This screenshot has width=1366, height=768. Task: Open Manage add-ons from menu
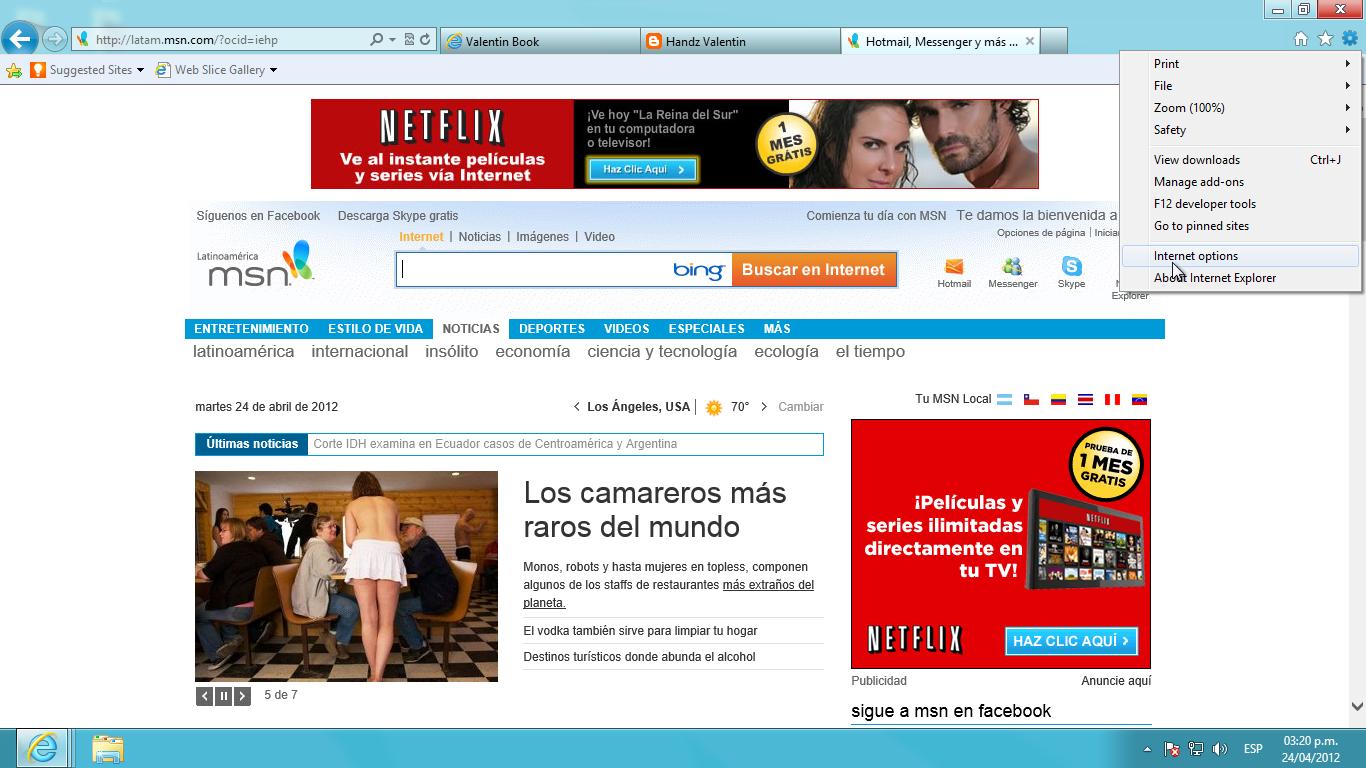(1199, 182)
